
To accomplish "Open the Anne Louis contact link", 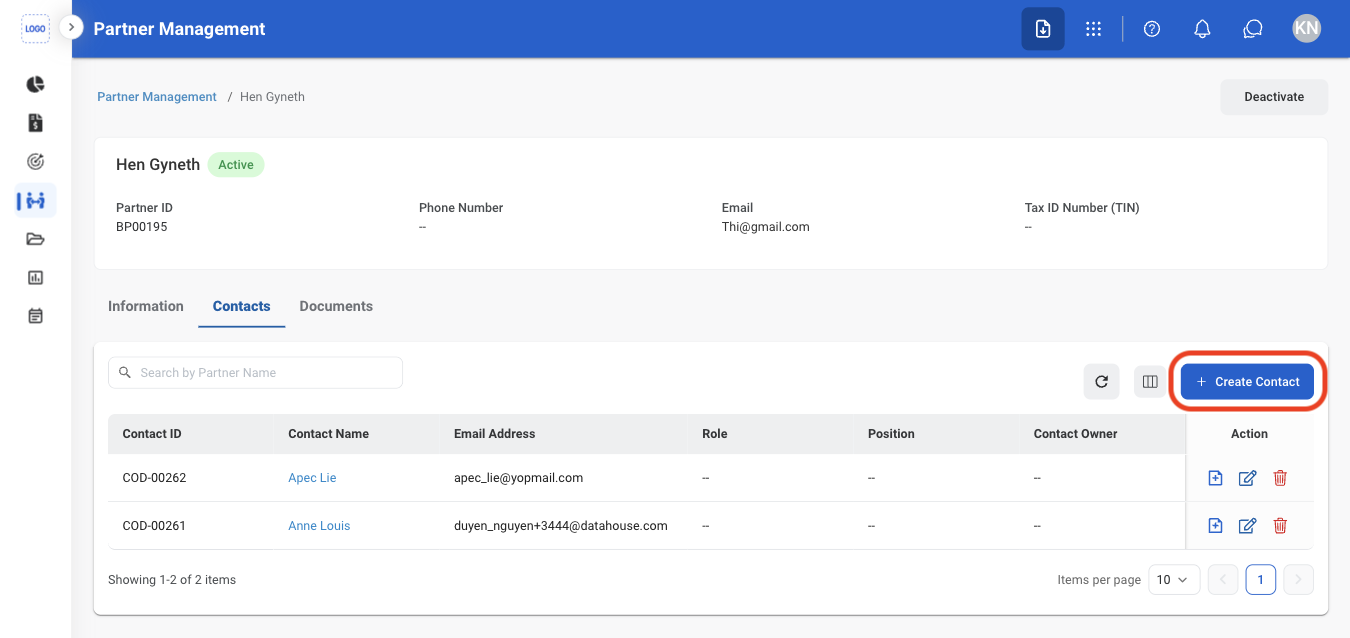I will coord(319,526).
